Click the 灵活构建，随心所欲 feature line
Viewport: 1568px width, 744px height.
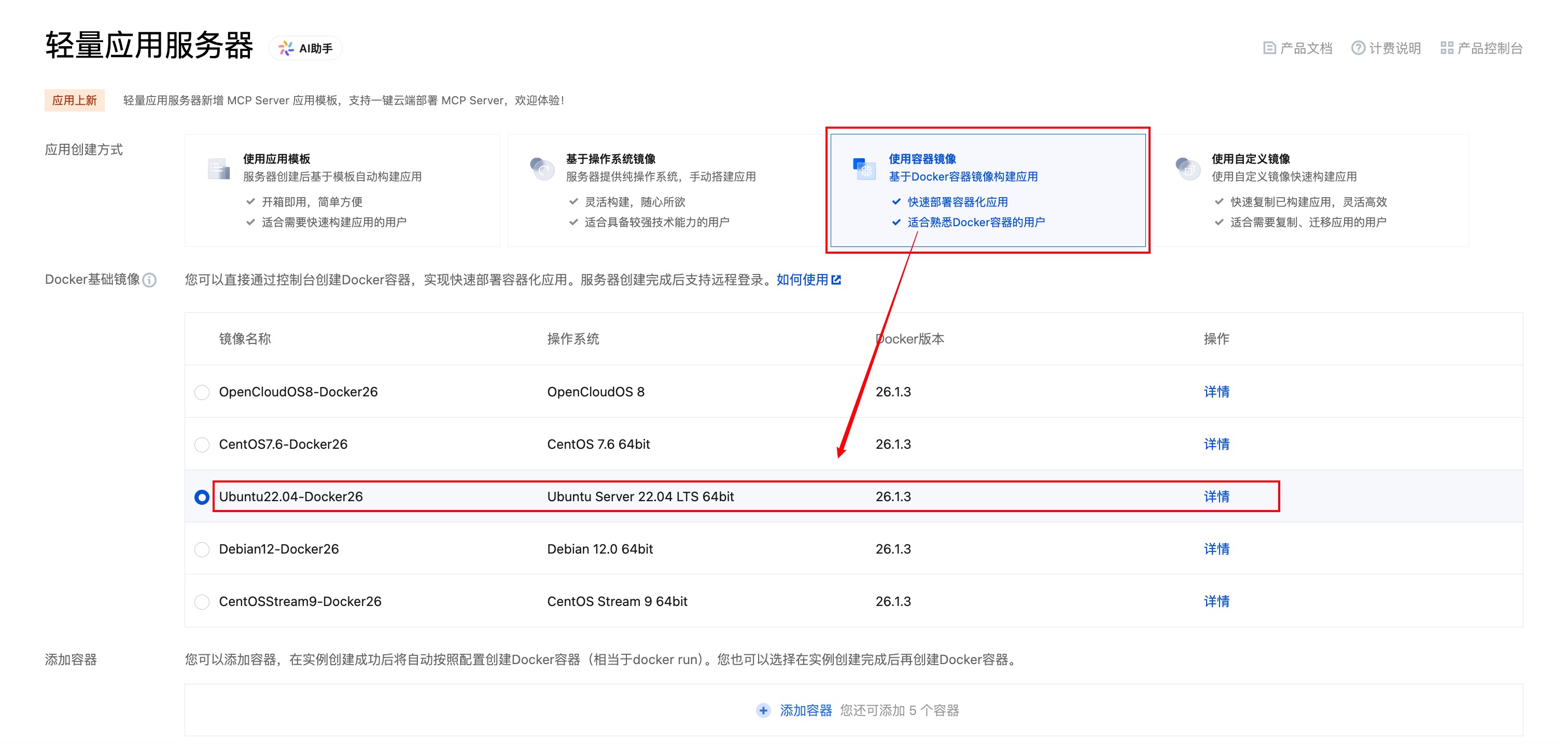tap(635, 201)
